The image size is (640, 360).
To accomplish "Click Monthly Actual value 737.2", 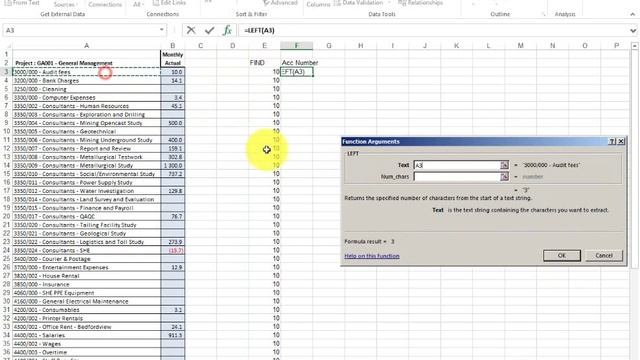I will 173,174.
